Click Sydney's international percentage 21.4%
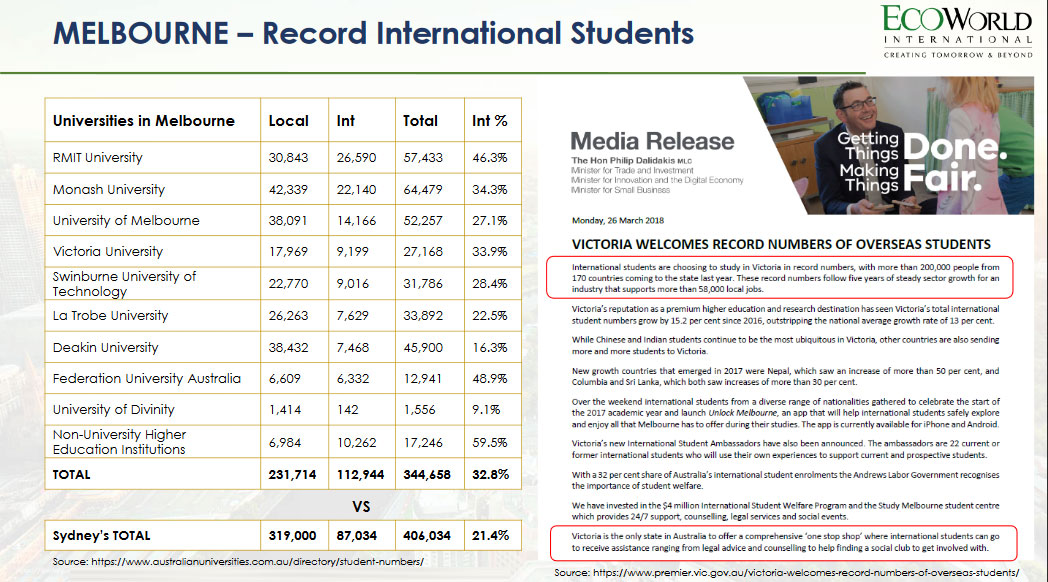The height and width of the screenshot is (582, 1048). pos(491,536)
